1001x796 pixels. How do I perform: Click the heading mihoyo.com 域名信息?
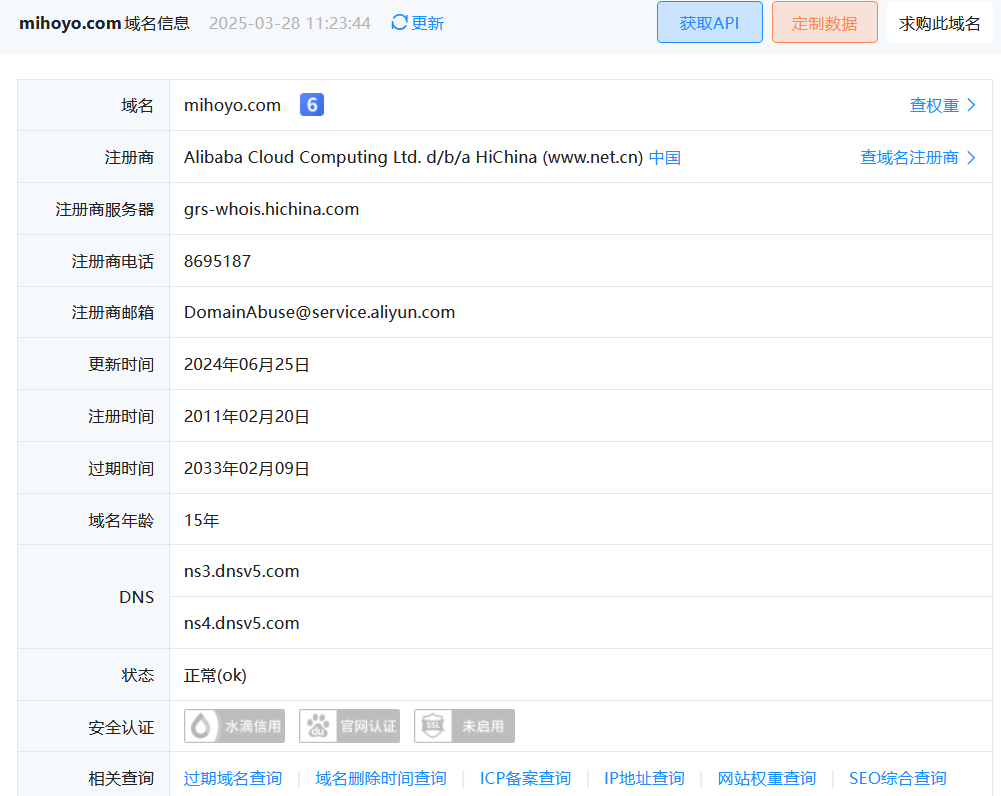tap(105, 23)
